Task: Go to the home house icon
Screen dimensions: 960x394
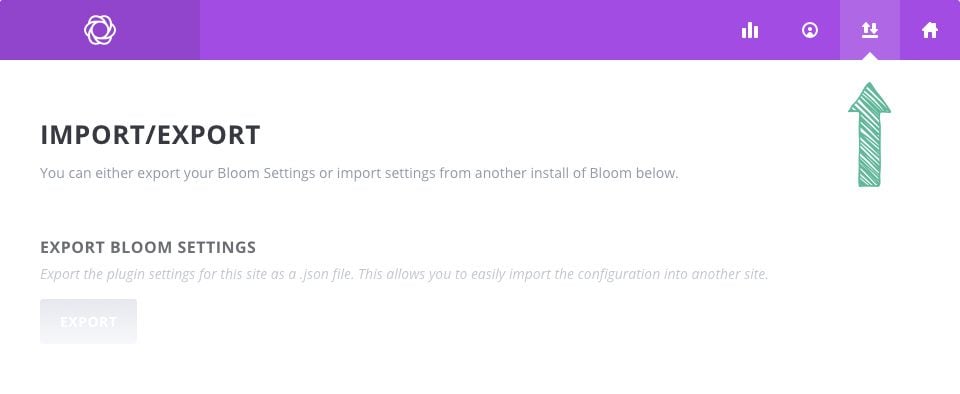Action: click(x=929, y=30)
